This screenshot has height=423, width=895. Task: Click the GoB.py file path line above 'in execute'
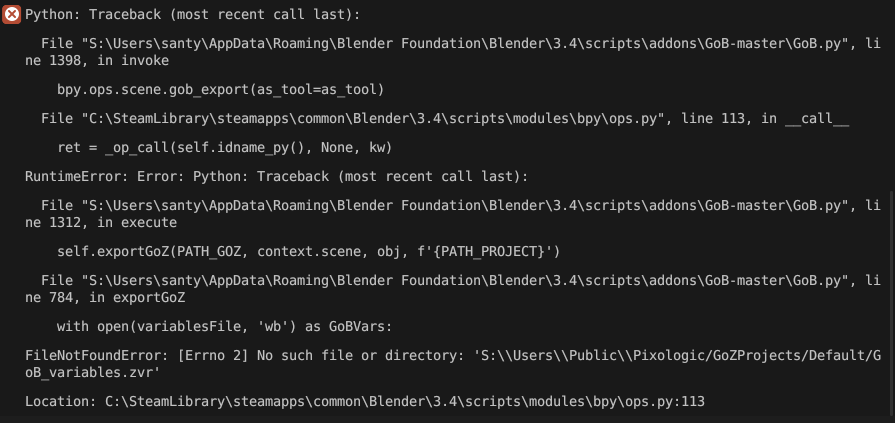(461, 206)
